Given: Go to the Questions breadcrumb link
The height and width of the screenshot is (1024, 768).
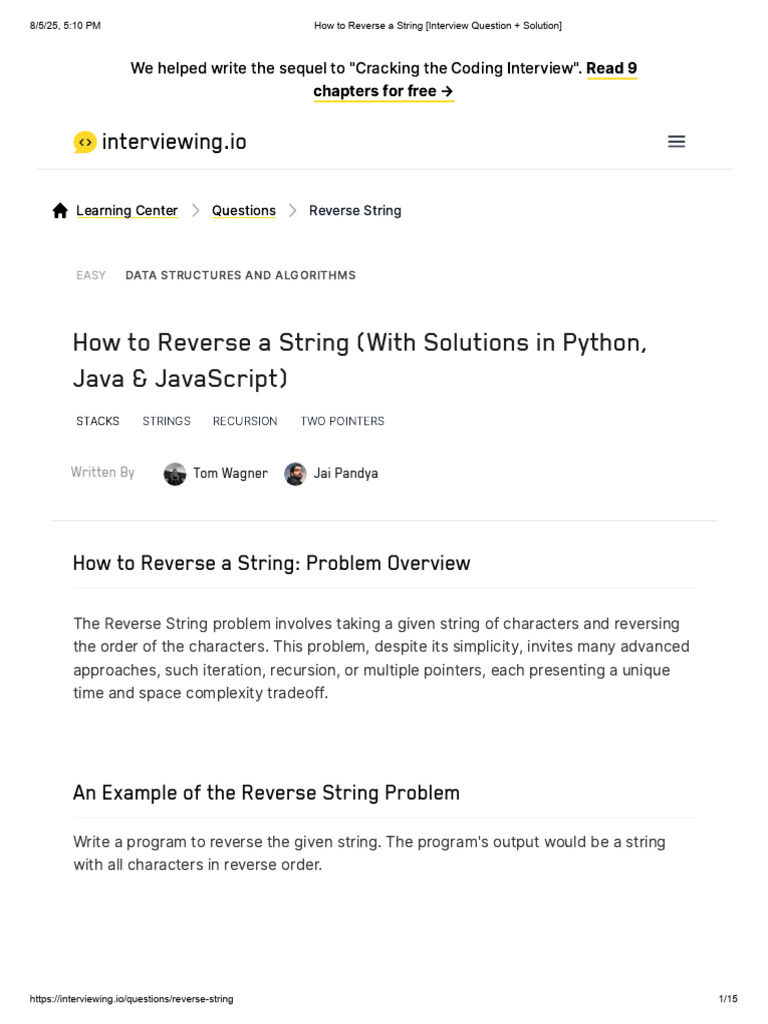Looking at the screenshot, I should point(243,211).
